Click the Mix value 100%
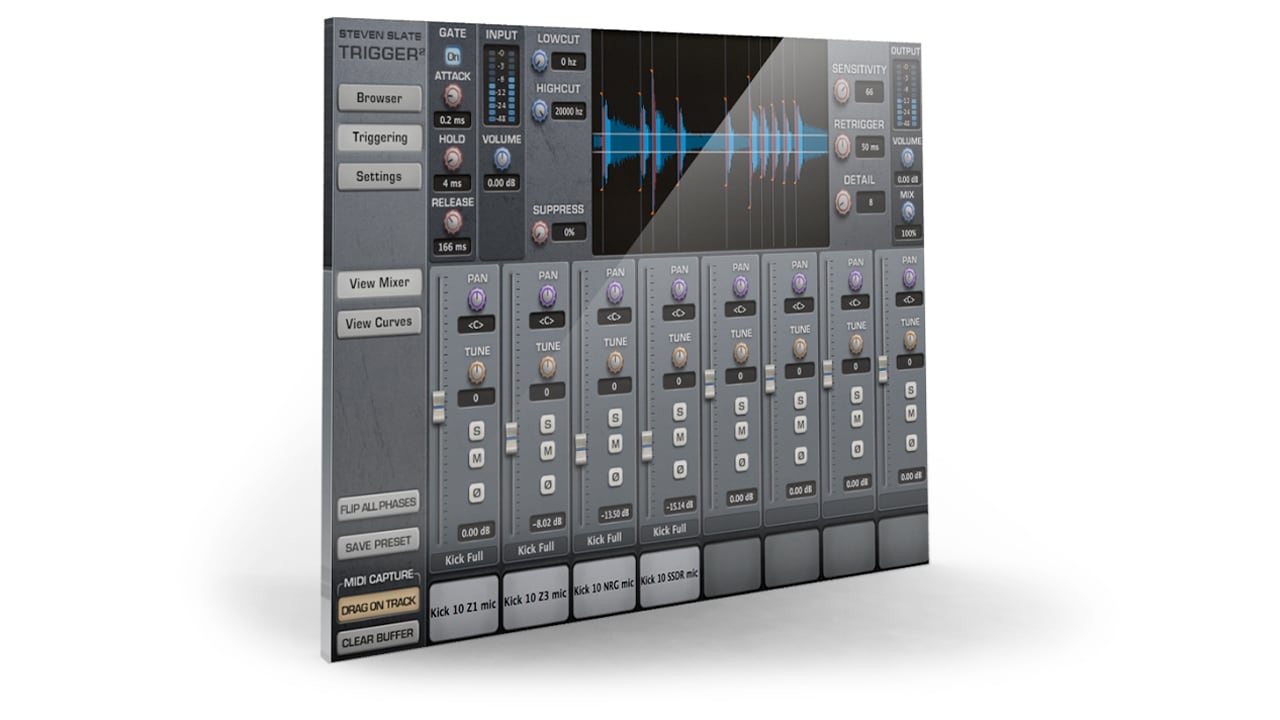The image size is (1280, 720). click(x=908, y=233)
